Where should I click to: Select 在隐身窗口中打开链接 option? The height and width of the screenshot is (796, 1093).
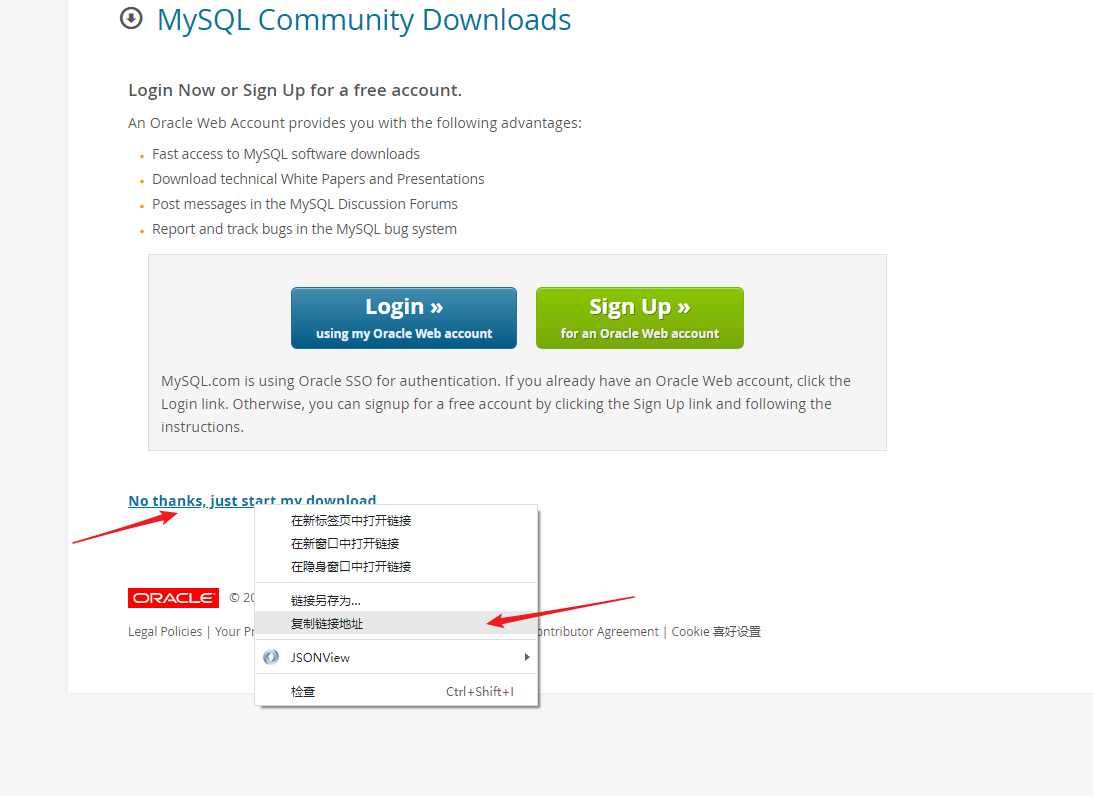[396, 567]
